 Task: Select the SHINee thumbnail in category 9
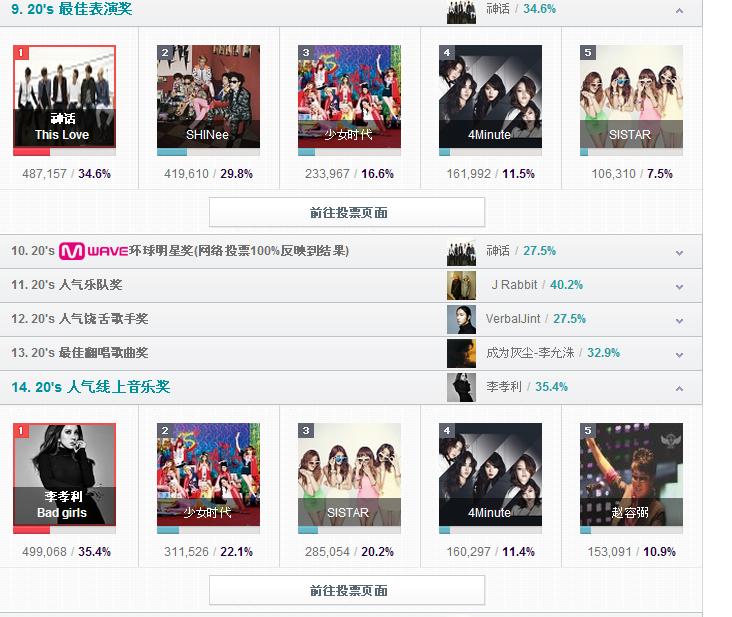click(208, 97)
